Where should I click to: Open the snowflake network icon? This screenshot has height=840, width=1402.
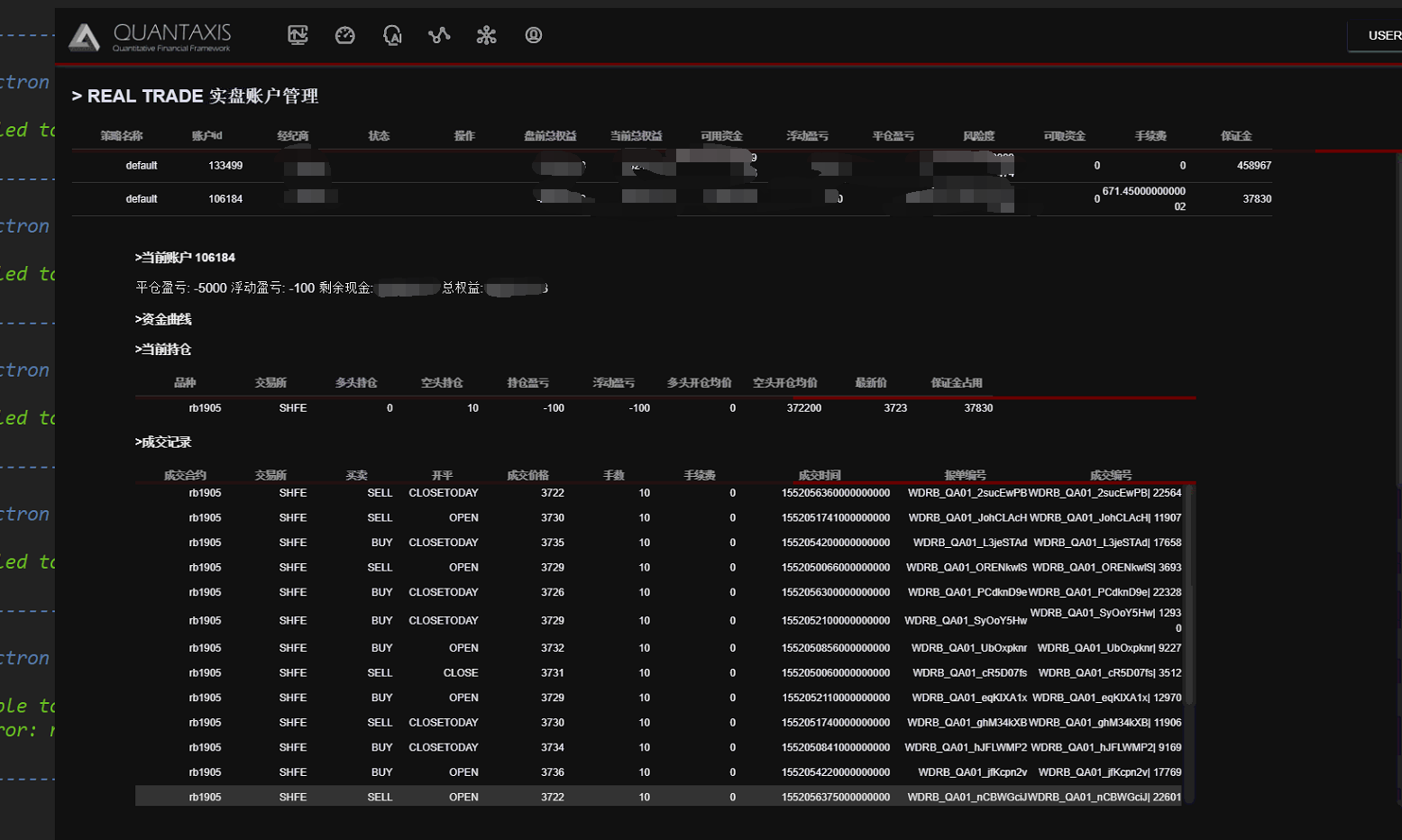pyautogui.click(x=487, y=35)
